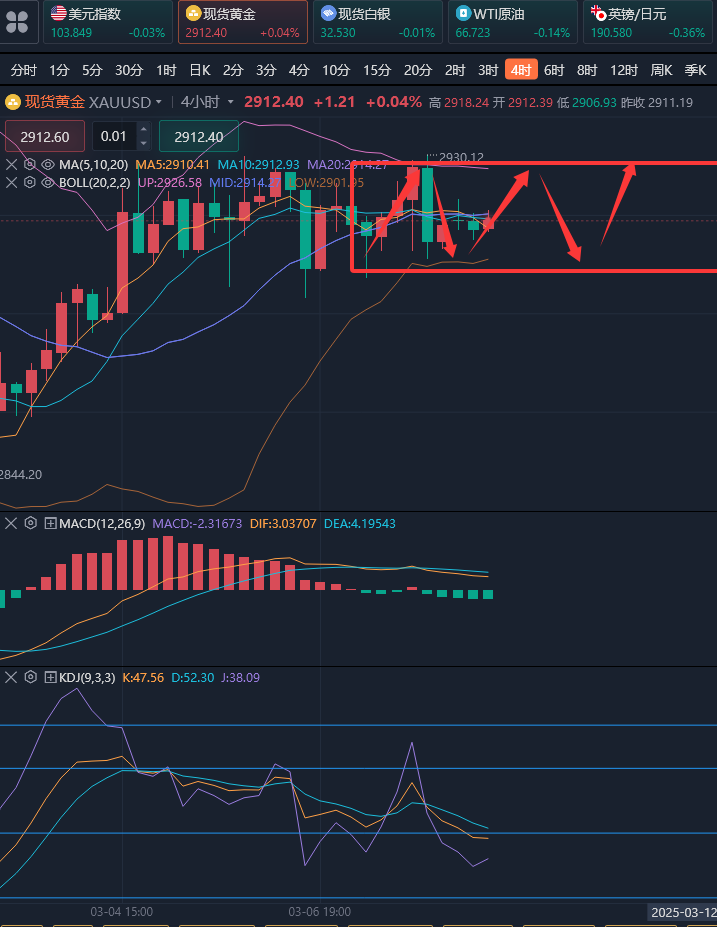
Task: Click the gold icon in 现货黄金 card
Action: (x=193, y=13)
